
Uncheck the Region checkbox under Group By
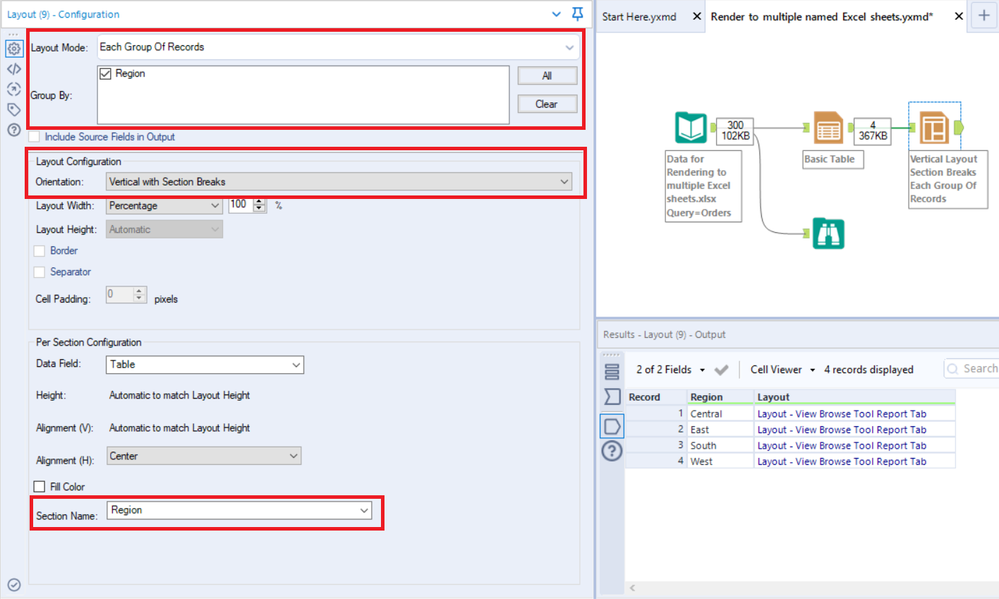pyautogui.click(x=103, y=72)
